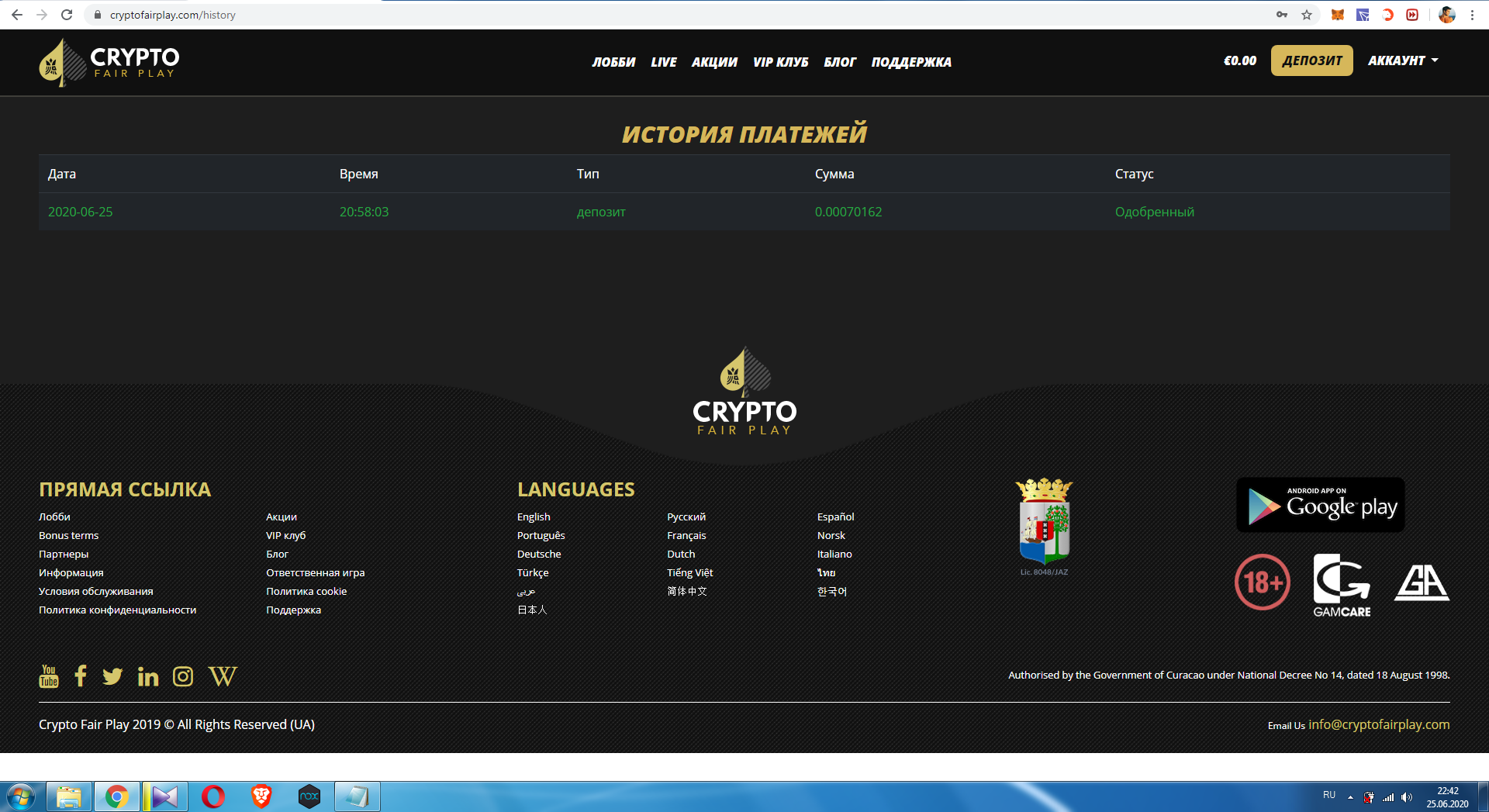Open Opera from the Windows taskbar
Viewport: 1489px width, 812px height.
pos(213,796)
